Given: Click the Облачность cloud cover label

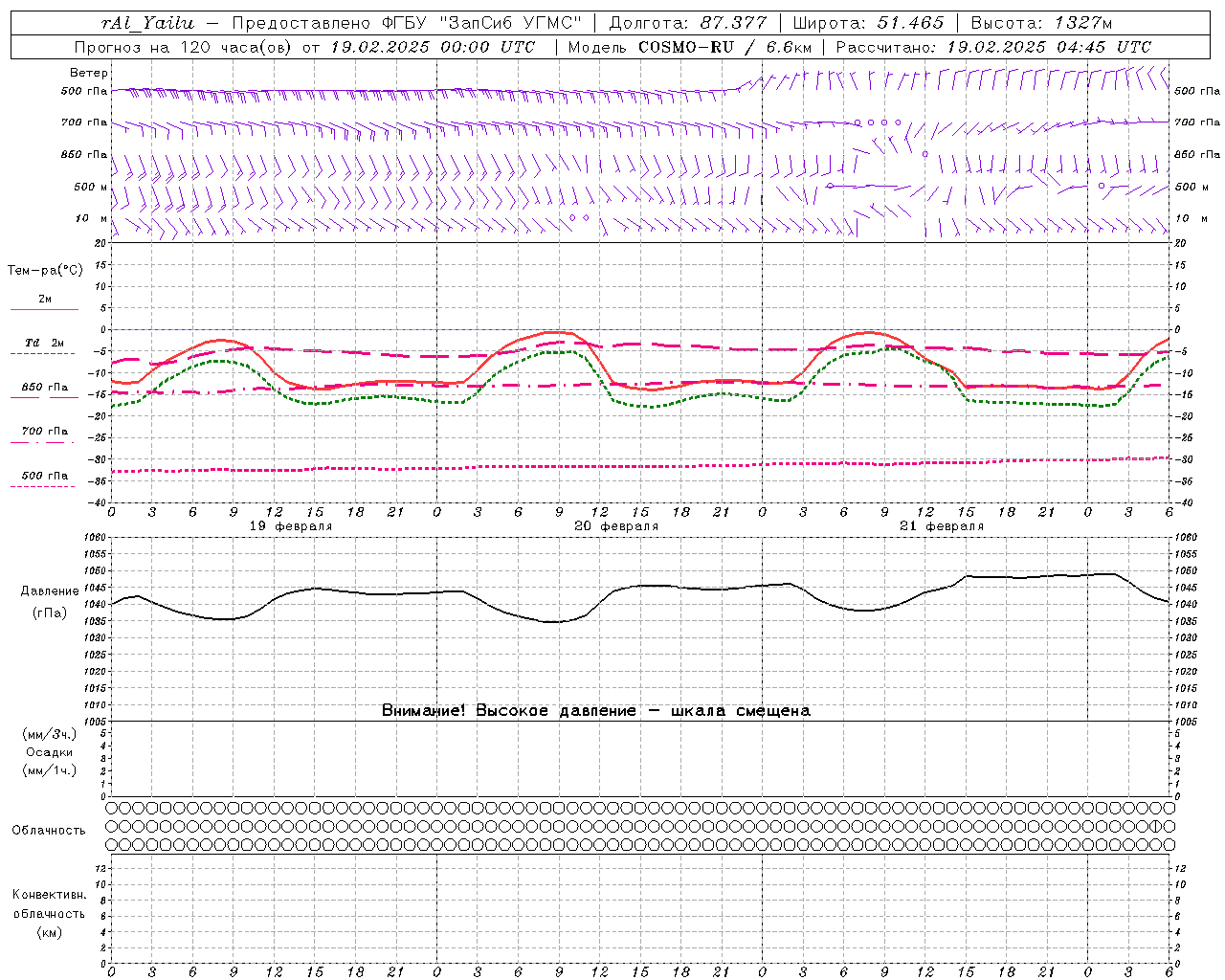Looking at the screenshot, I should (49, 830).
